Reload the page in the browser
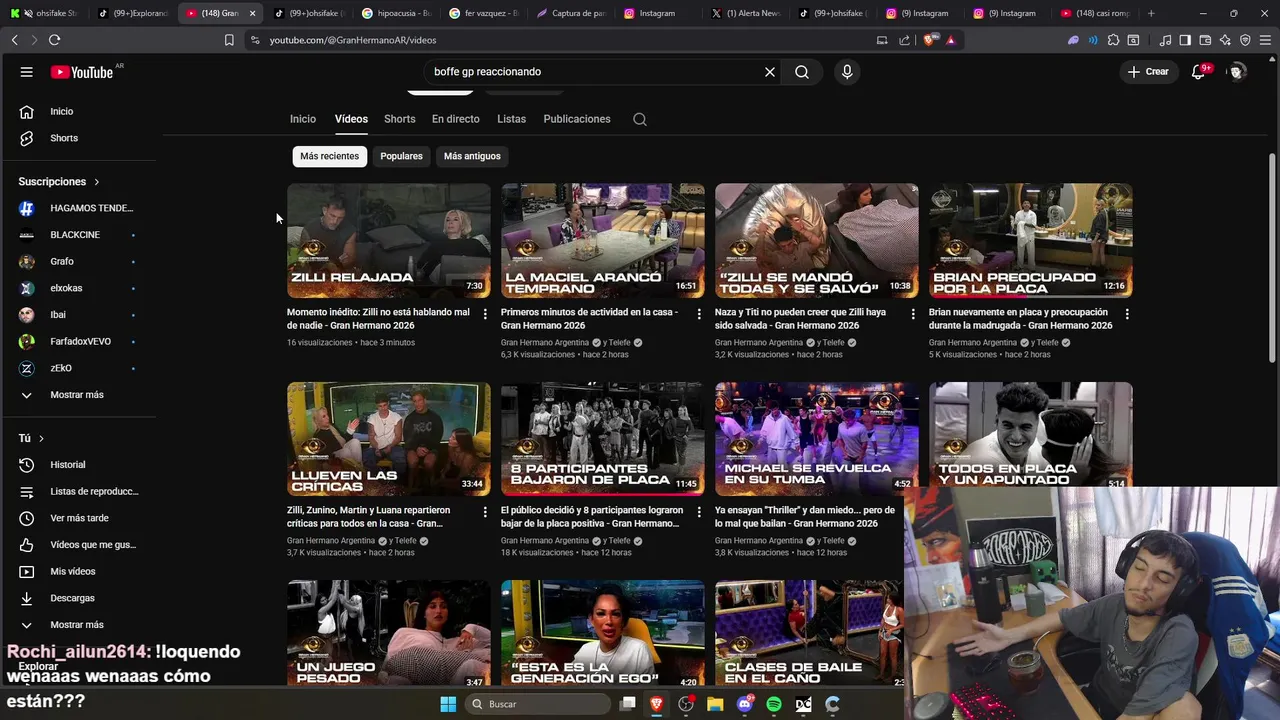Viewport: 1280px width, 720px height. click(x=54, y=40)
